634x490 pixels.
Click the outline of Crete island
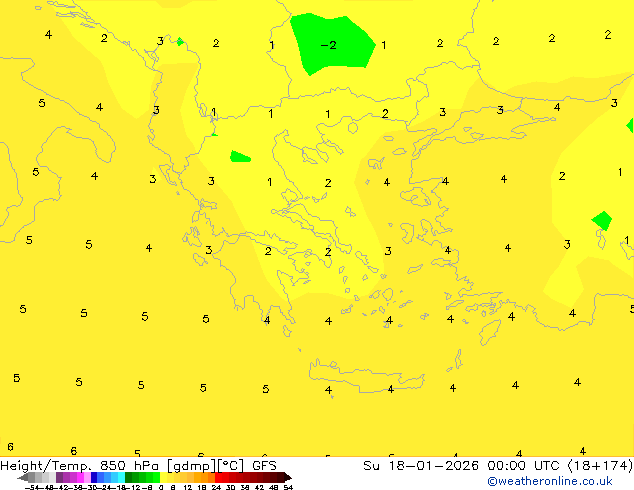pyautogui.click(x=366, y=376)
